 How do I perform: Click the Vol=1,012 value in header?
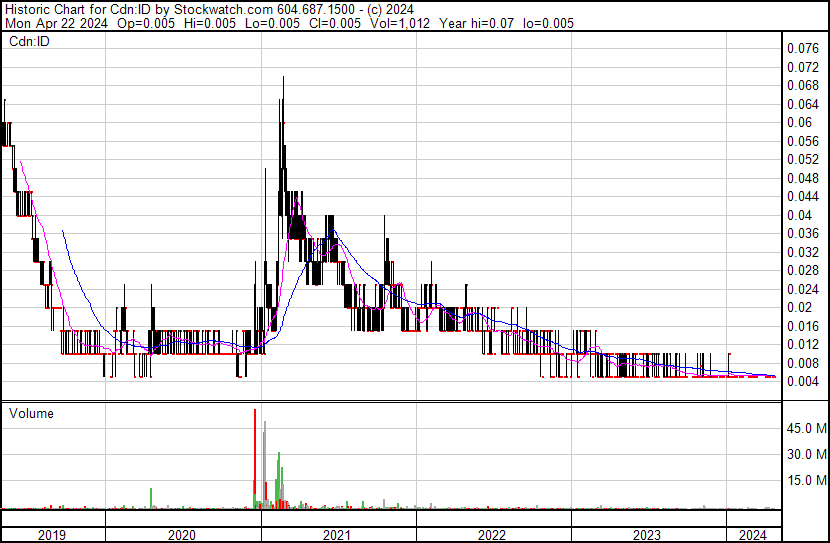tap(400, 23)
